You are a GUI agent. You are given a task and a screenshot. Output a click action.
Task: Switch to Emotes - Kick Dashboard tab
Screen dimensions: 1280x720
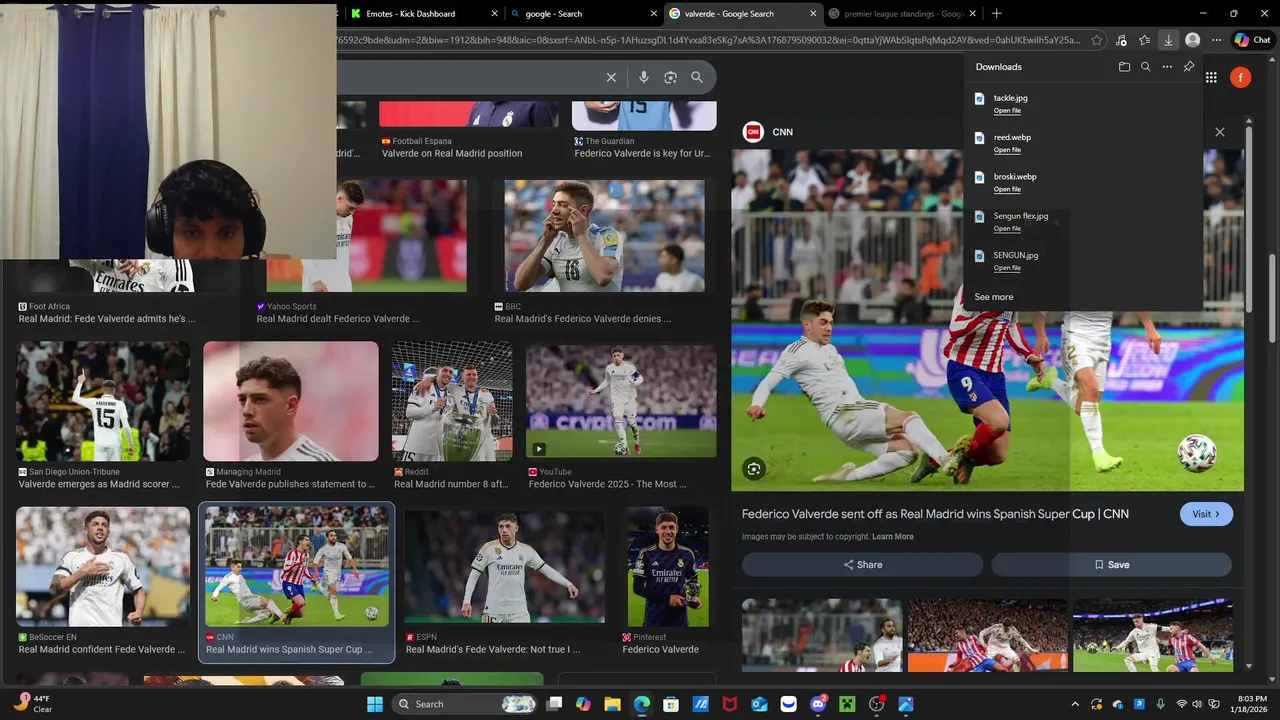pyautogui.click(x=424, y=14)
